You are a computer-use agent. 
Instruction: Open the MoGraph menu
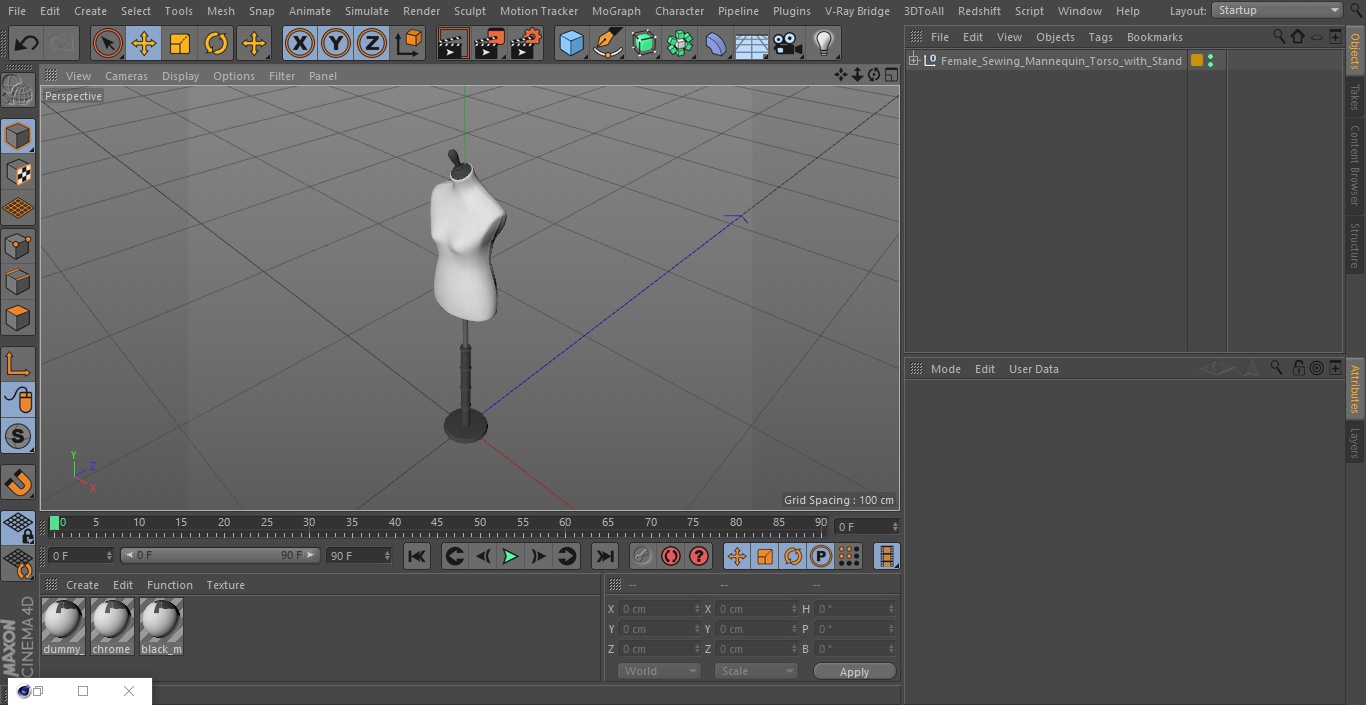616,11
